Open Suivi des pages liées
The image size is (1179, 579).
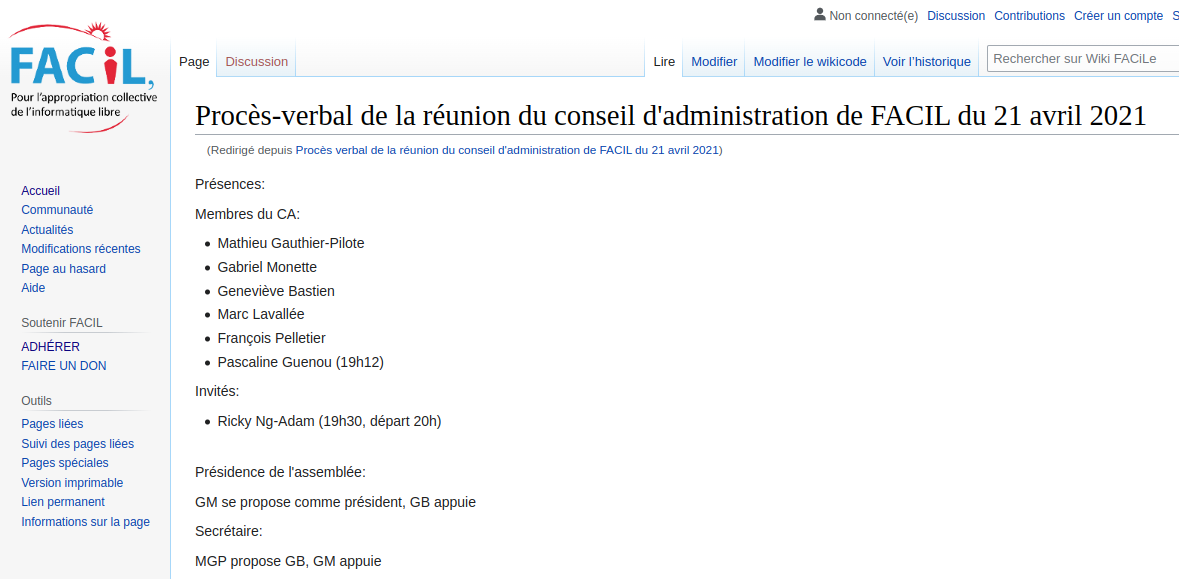click(77, 444)
